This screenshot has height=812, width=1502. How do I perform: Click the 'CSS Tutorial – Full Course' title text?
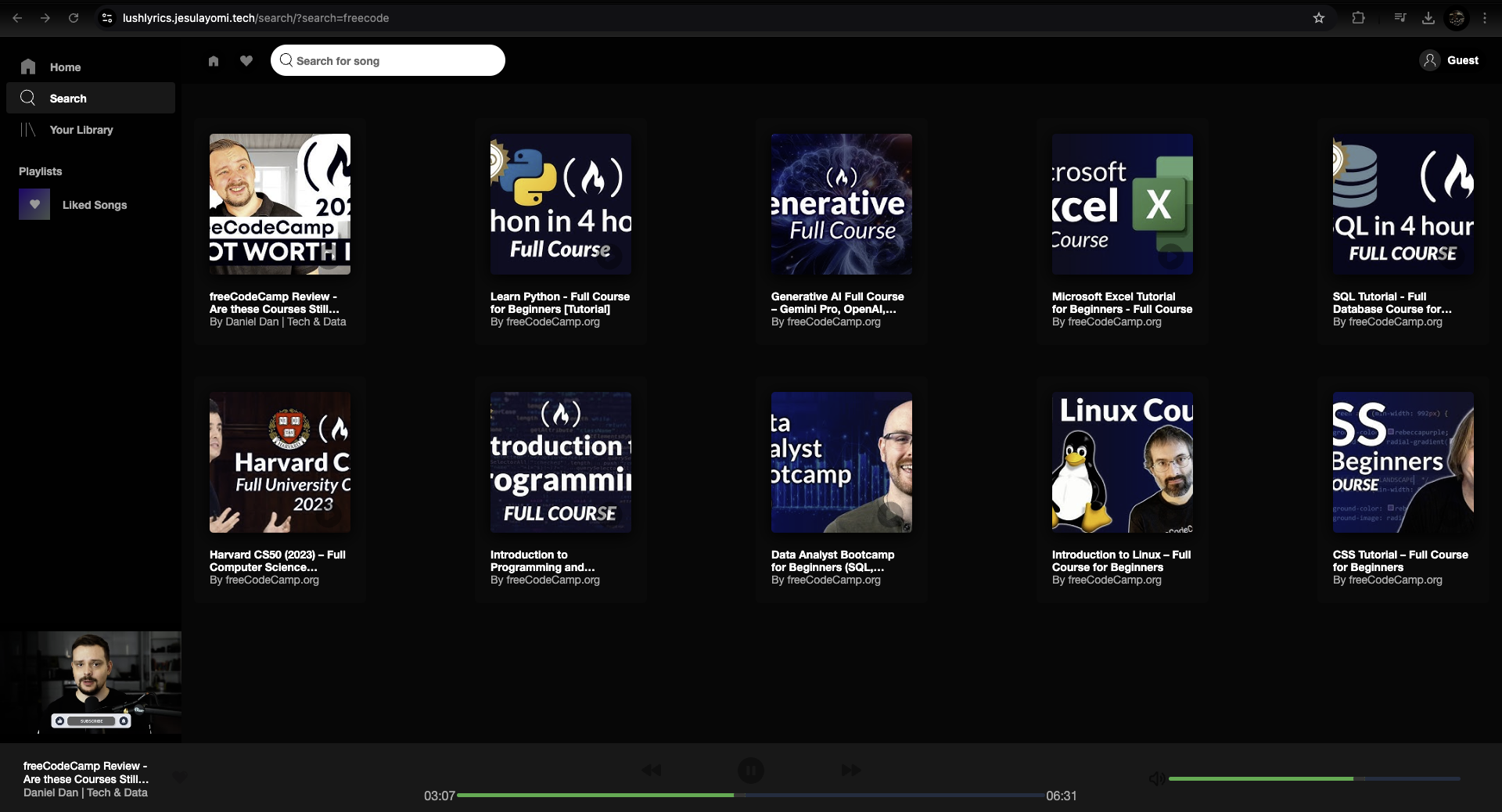click(1400, 561)
